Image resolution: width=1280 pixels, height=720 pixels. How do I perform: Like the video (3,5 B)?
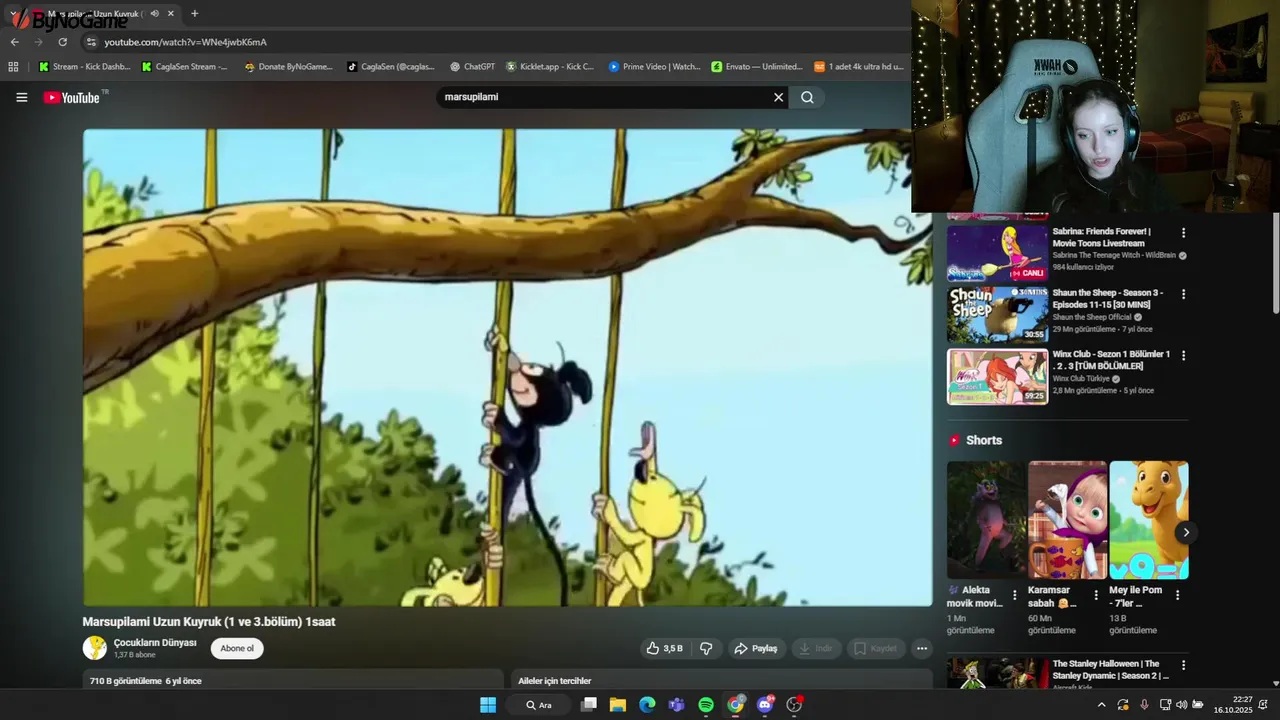point(665,648)
